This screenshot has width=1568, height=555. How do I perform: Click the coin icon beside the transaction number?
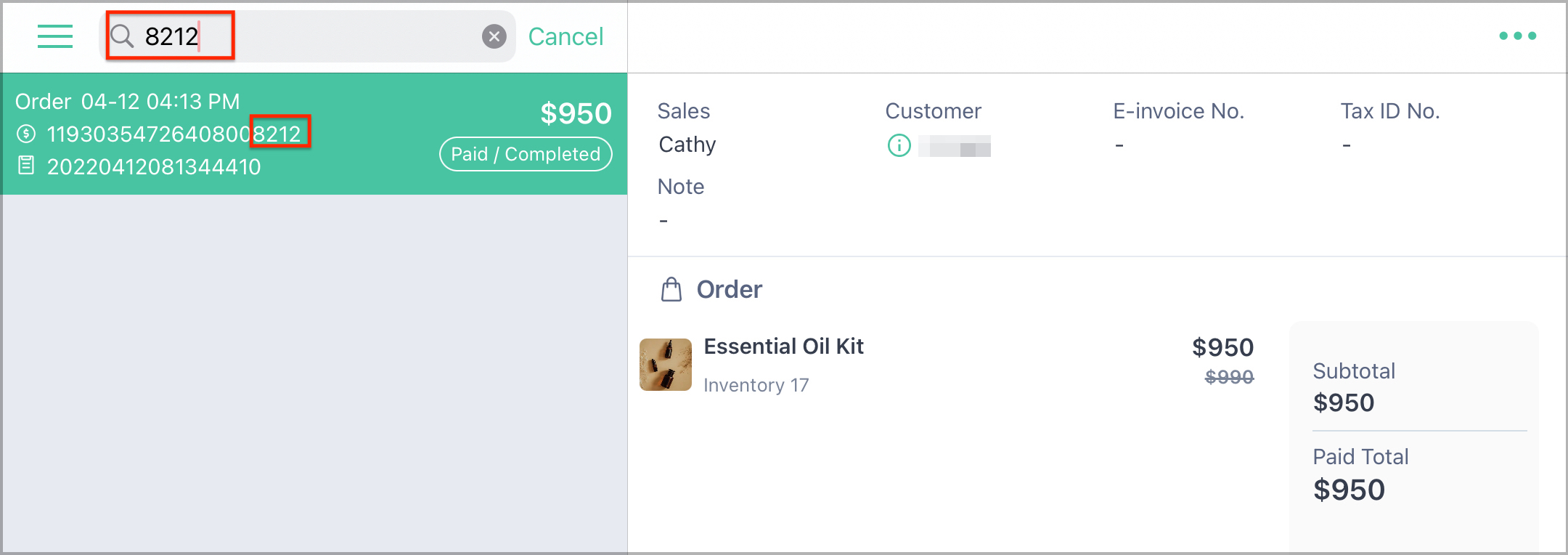(27, 134)
